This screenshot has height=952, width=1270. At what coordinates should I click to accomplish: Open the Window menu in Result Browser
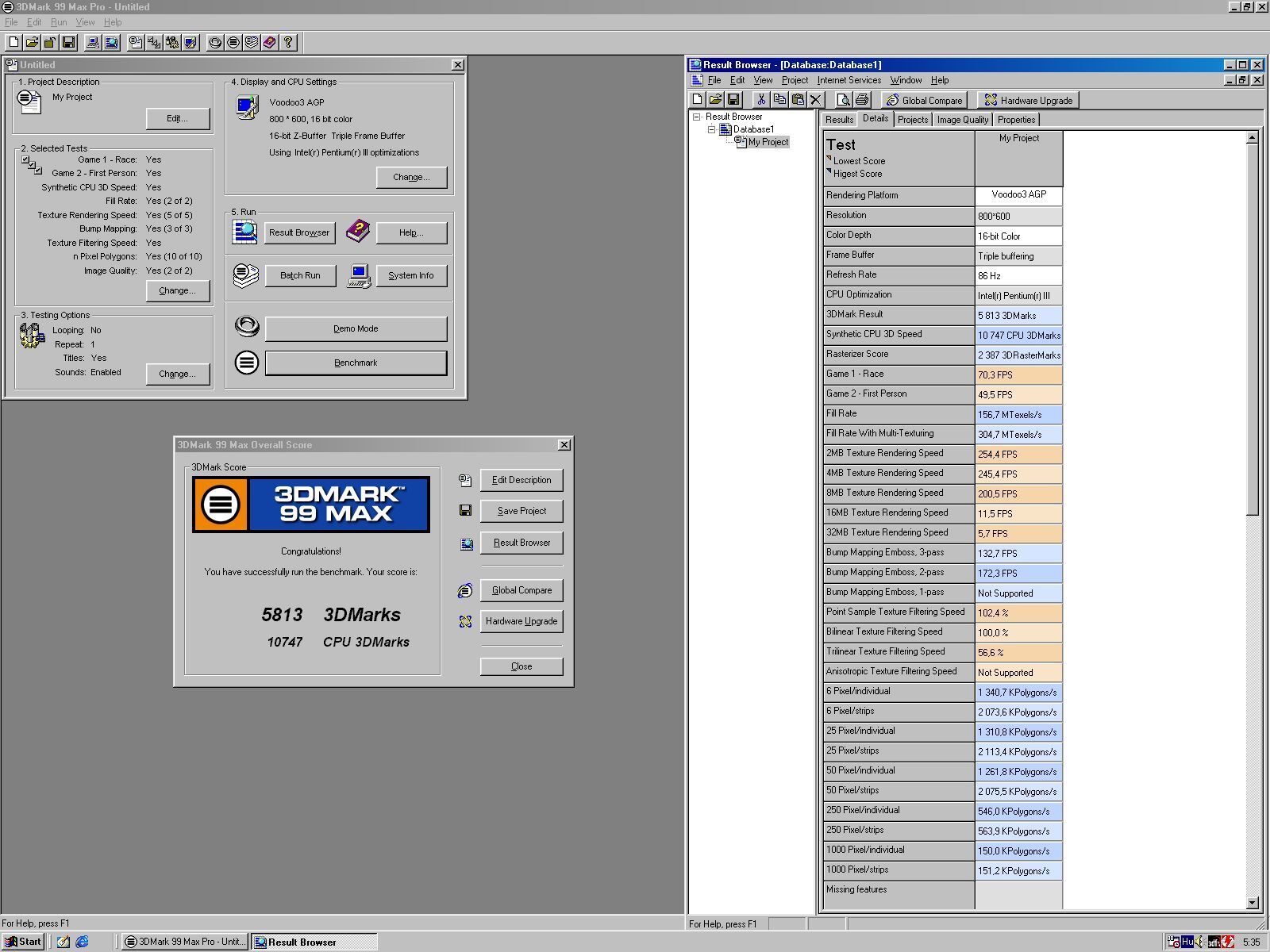click(x=906, y=80)
